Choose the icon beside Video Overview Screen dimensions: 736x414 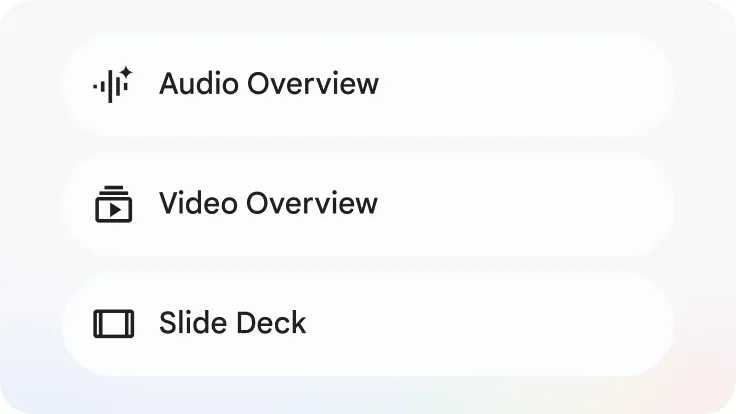point(114,204)
